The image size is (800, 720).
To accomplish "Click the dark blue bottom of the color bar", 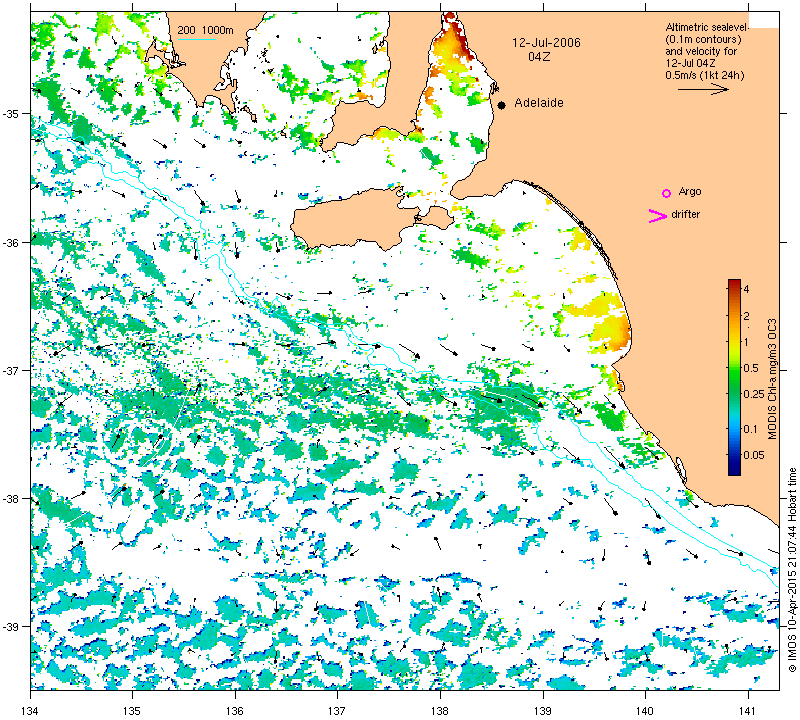I will pos(734,470).
